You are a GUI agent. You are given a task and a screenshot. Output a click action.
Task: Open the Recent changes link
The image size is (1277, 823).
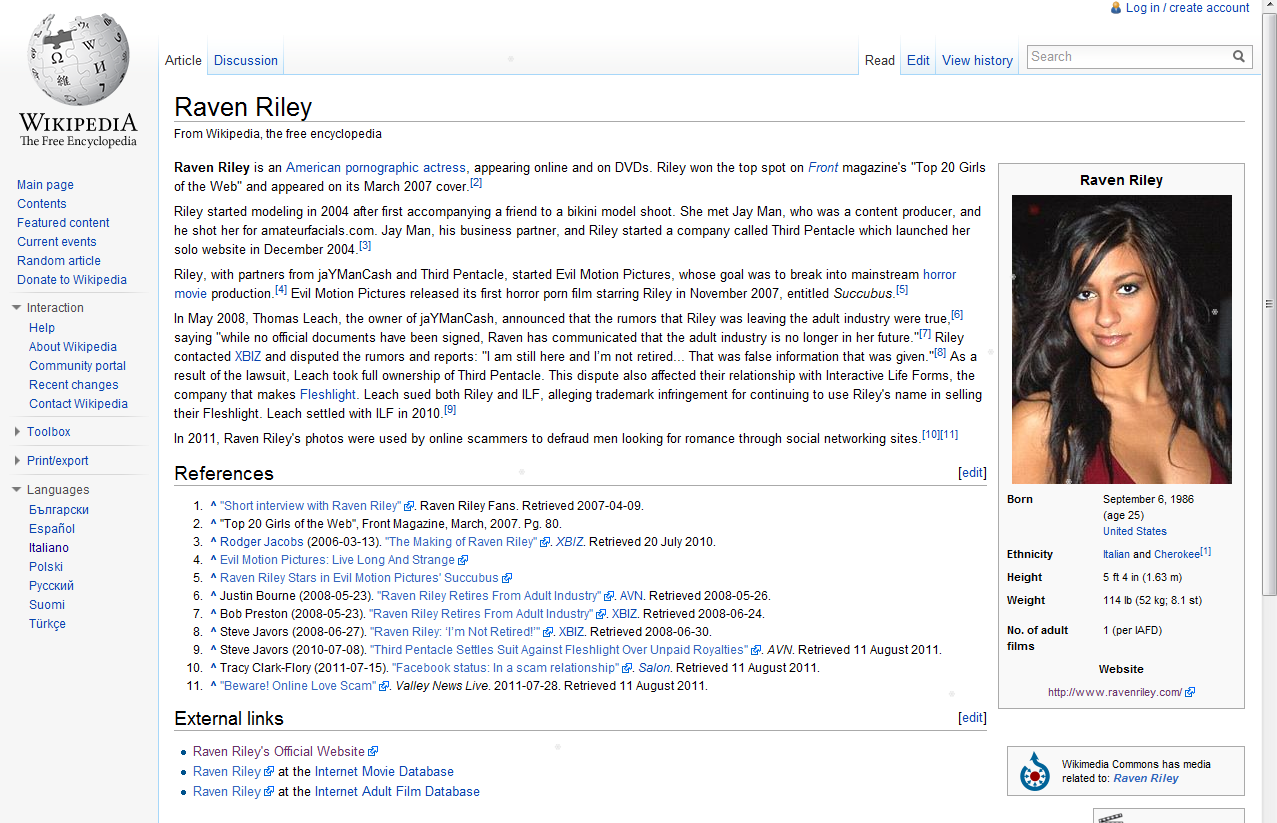(74, 385)
